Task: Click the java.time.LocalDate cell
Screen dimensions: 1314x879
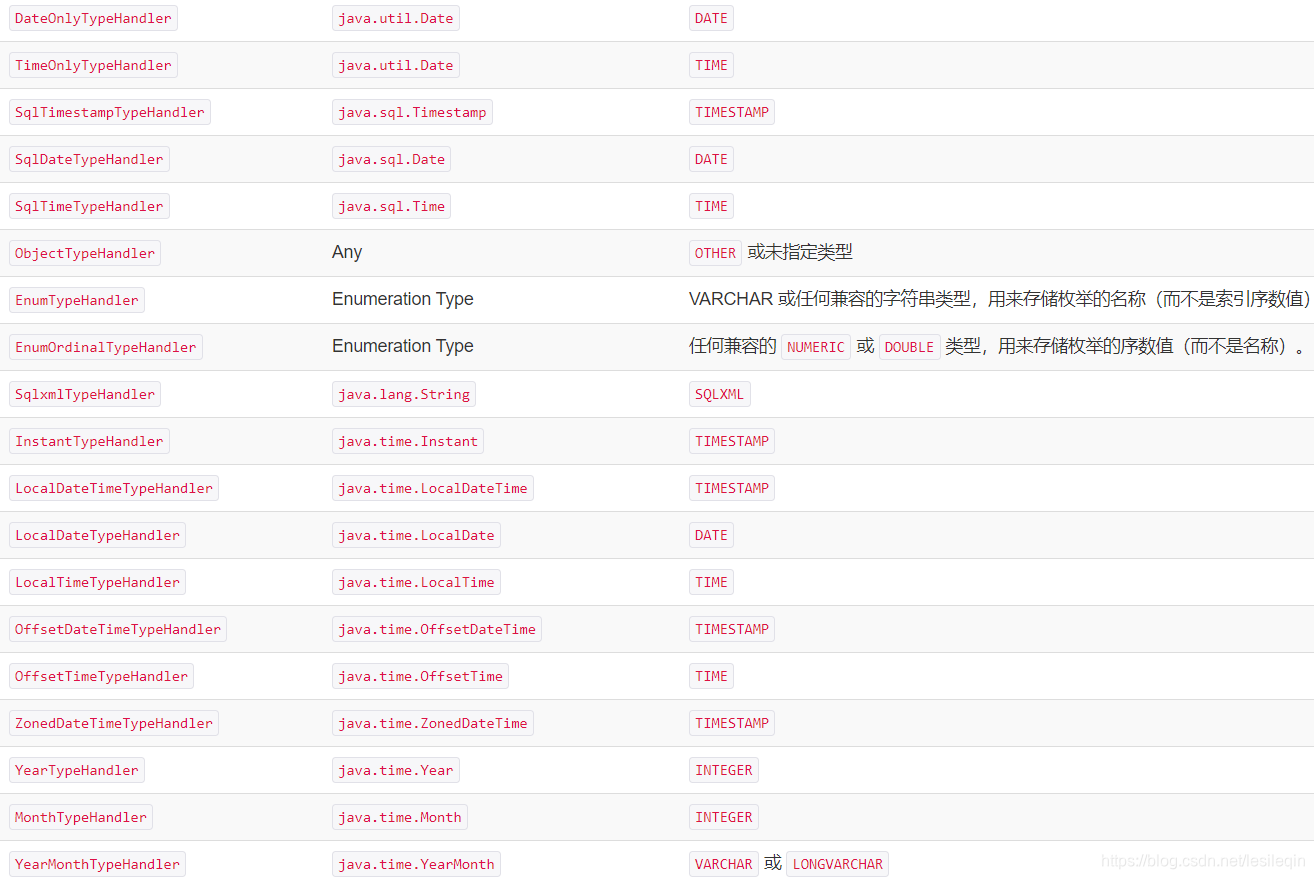Action: tap(416, 535)
